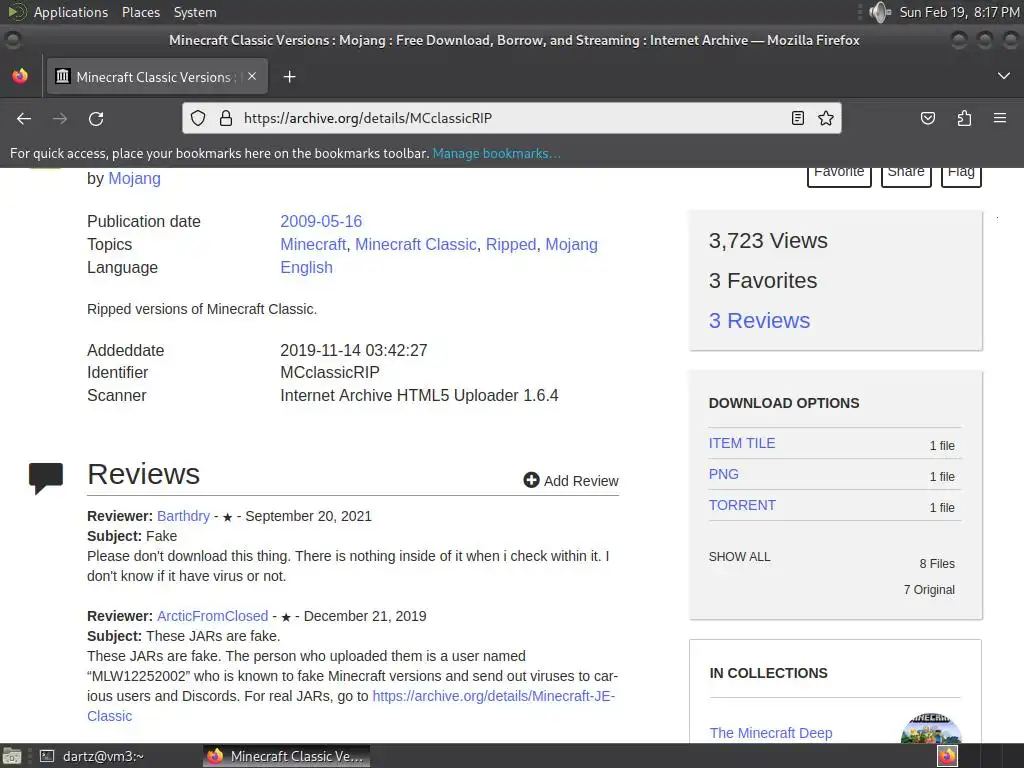Click the Share button
Screen dimensions: 1024x768
point(906,175)
